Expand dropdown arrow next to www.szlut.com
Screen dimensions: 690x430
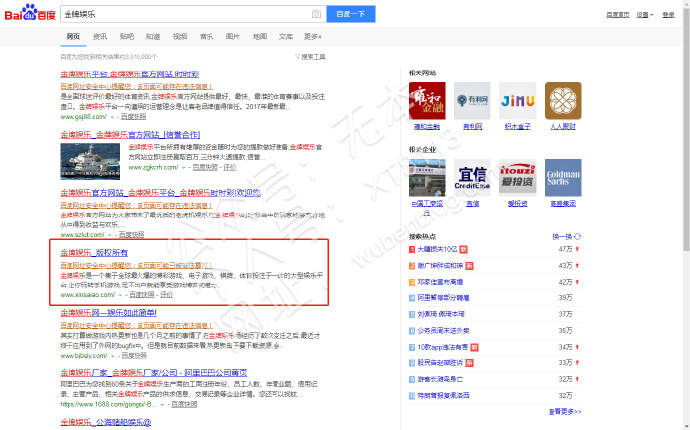coord(110,235)
